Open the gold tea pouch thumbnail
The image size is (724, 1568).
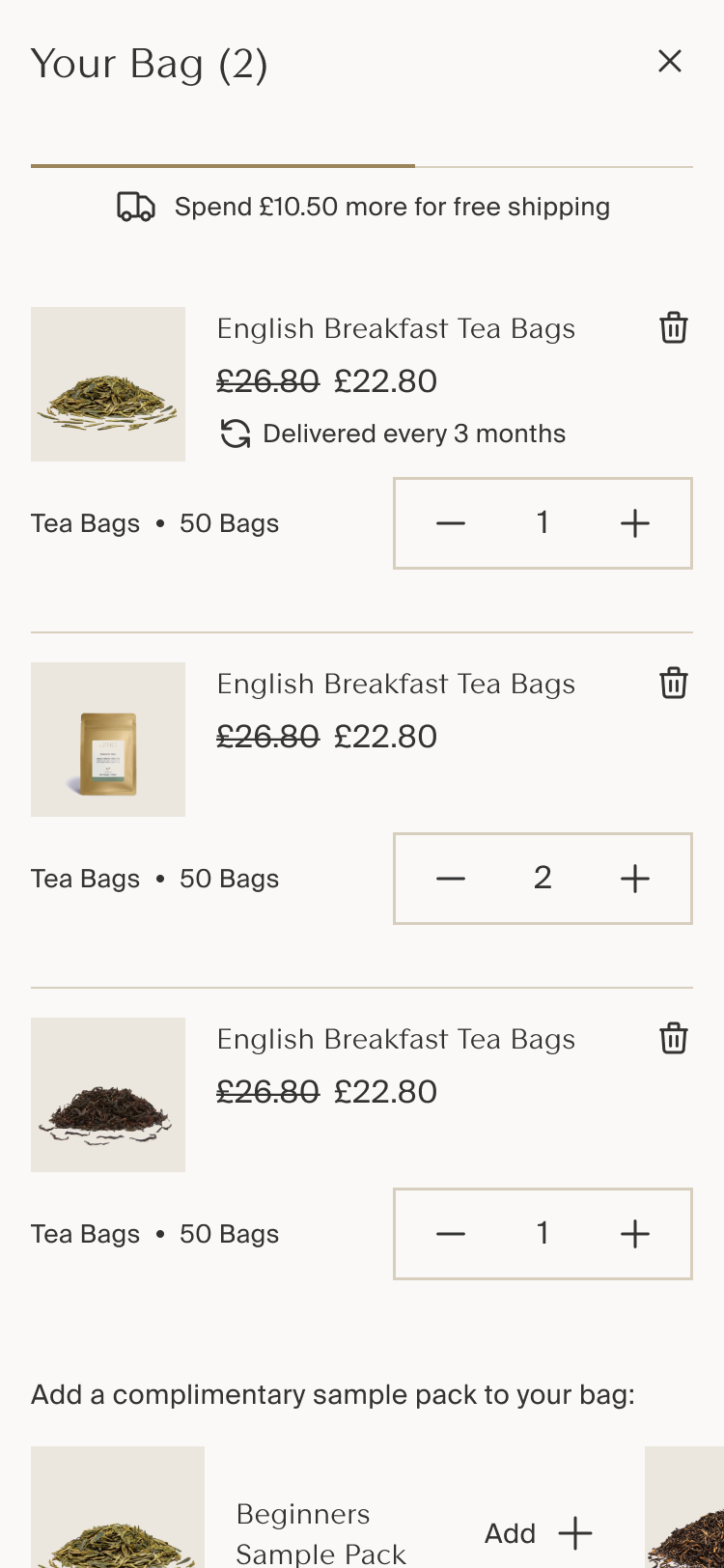click(108, 740)
